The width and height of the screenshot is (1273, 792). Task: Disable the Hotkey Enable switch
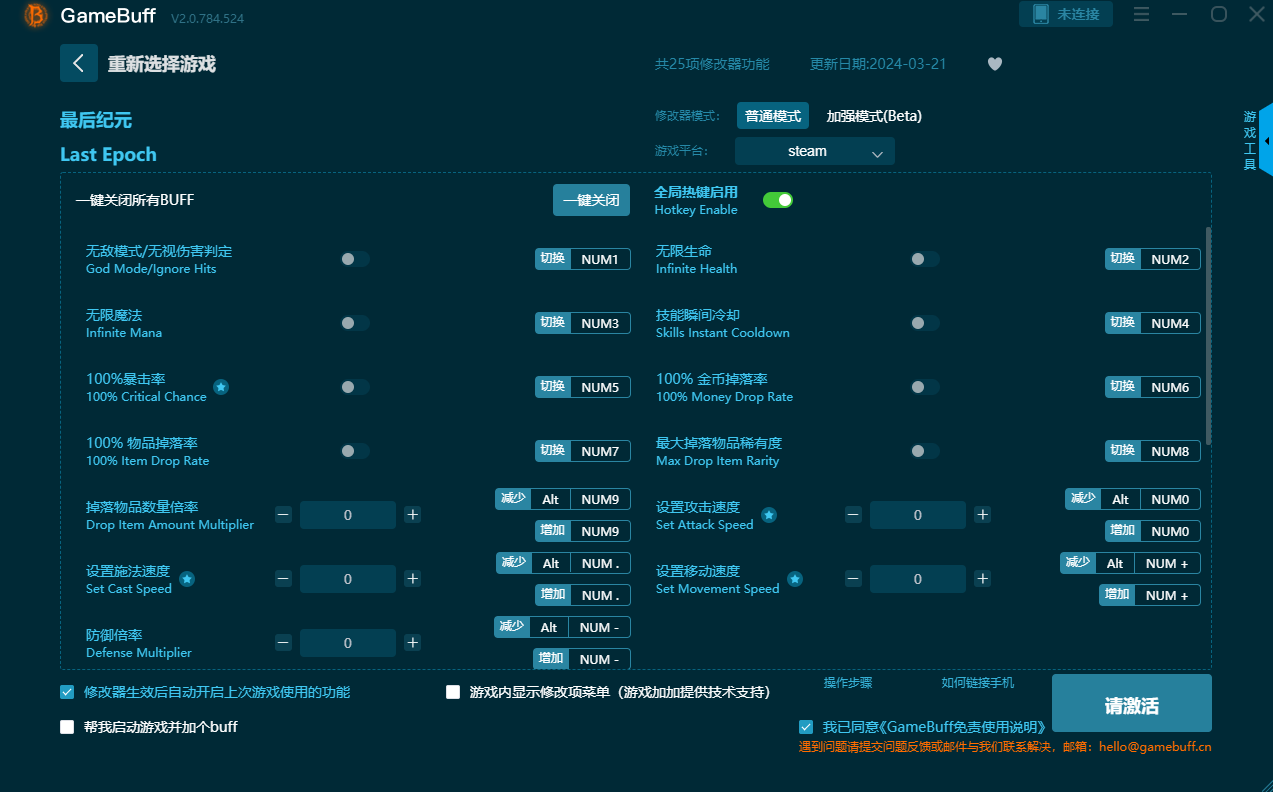click(x=778, y=200)
